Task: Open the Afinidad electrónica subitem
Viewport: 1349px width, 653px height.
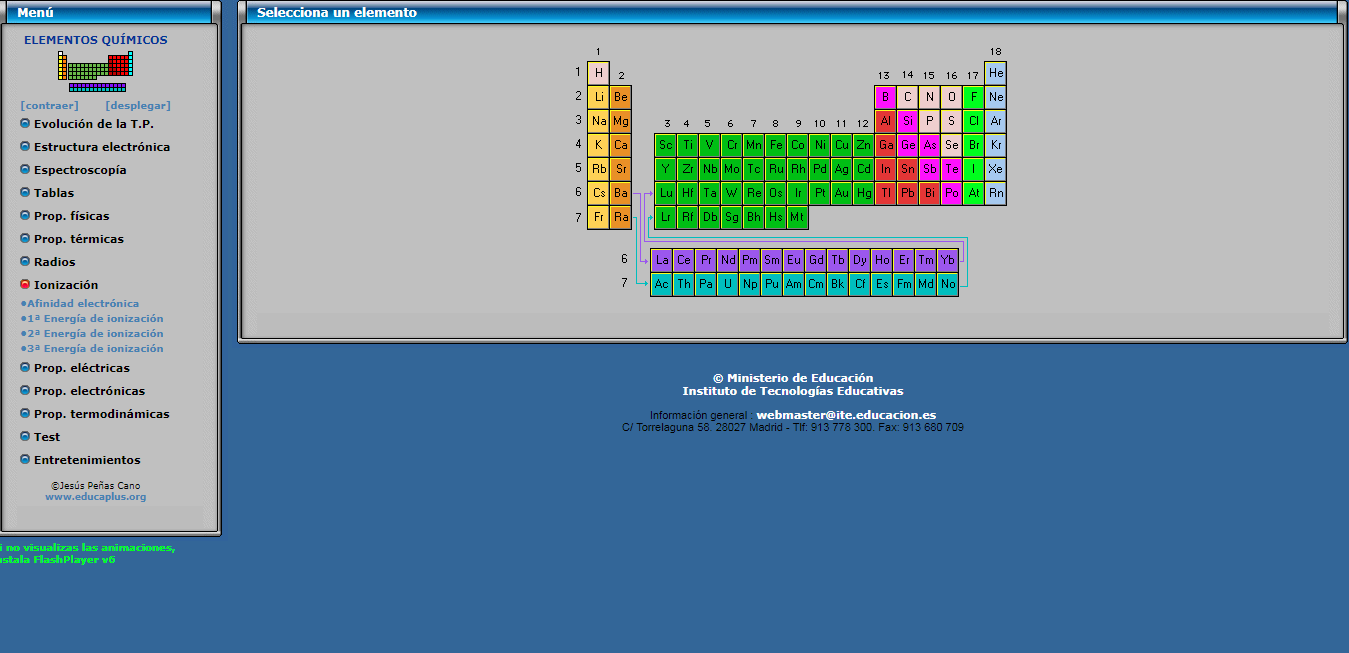Action: point(83,304)
